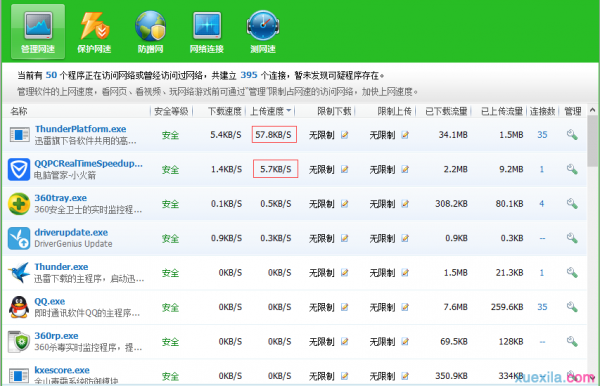The height and width of the screenshot is (386, 600).
Task: Sort by 上传速度 column arrow
Action: pos(289,111)
